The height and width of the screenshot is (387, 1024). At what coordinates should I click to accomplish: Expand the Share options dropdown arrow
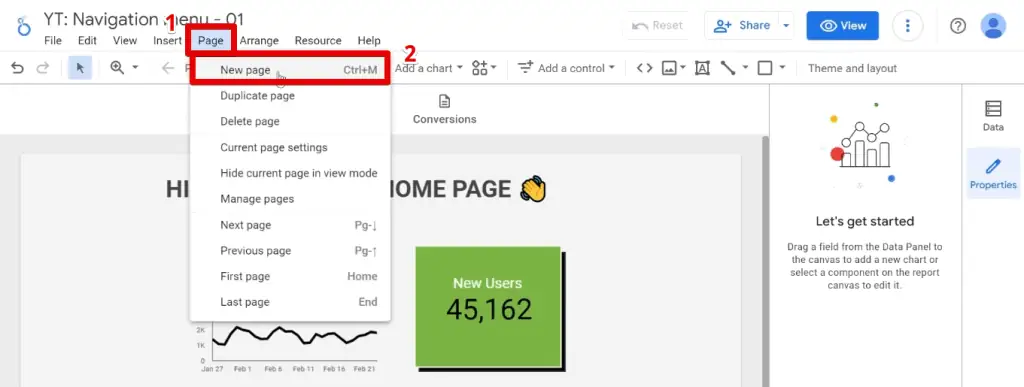coord(786,26)
